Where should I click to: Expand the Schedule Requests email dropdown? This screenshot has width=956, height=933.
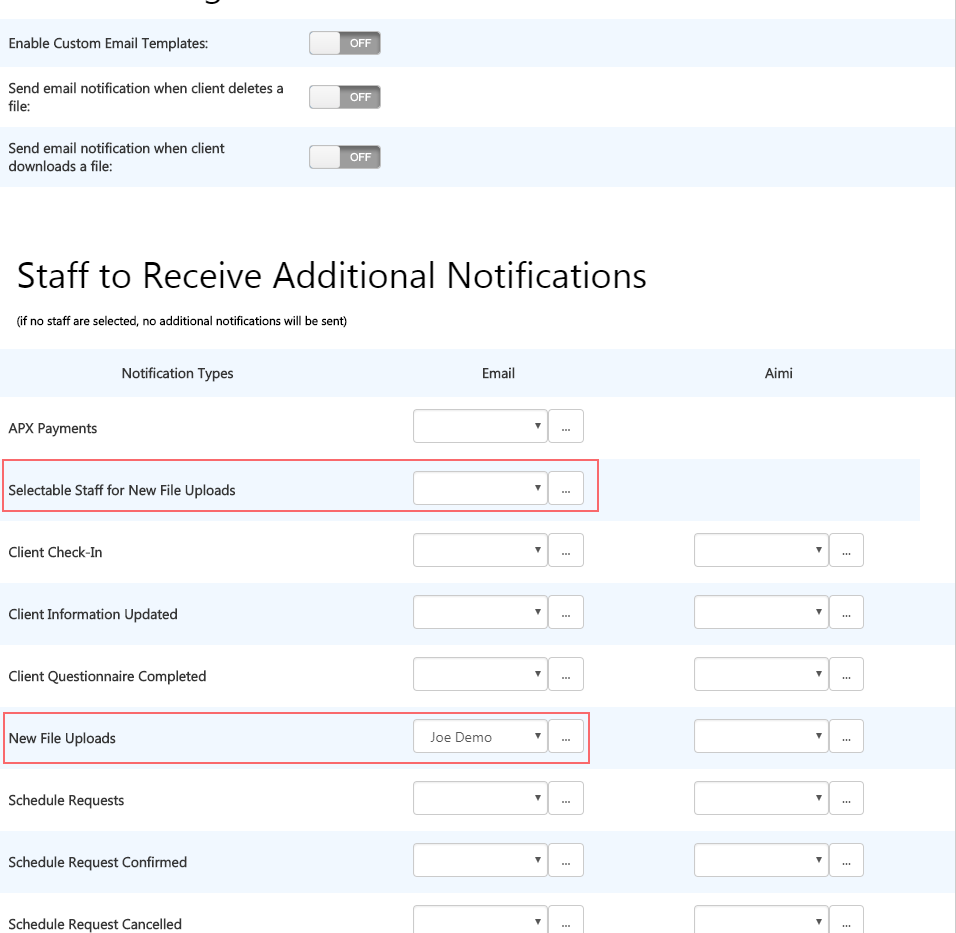click(480, 798)
